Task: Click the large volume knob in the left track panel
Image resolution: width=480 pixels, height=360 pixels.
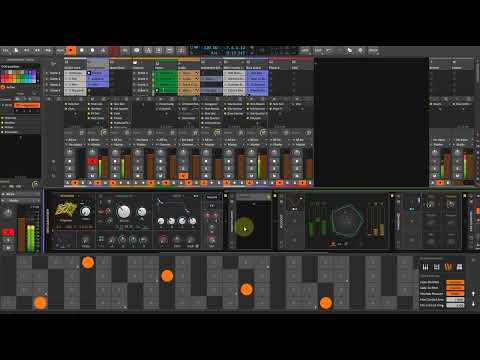Action: pos(8,212)
